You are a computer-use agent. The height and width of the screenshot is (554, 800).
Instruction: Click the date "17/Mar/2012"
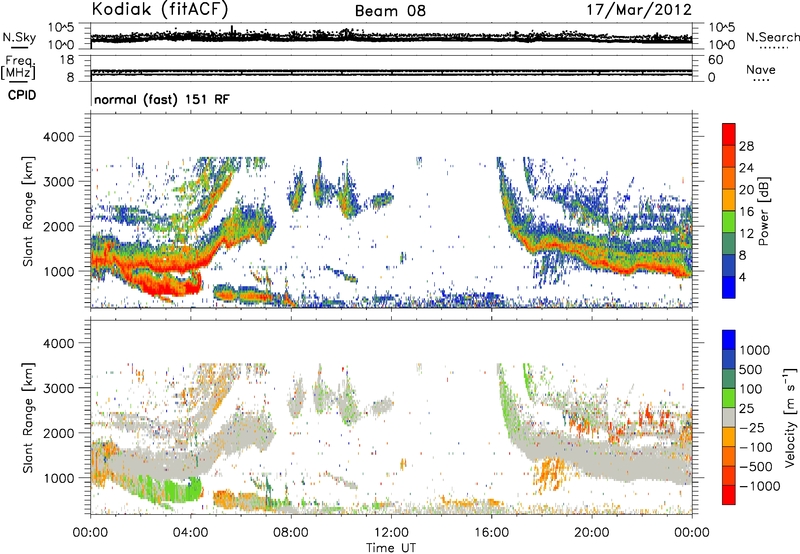click(639, 9)
